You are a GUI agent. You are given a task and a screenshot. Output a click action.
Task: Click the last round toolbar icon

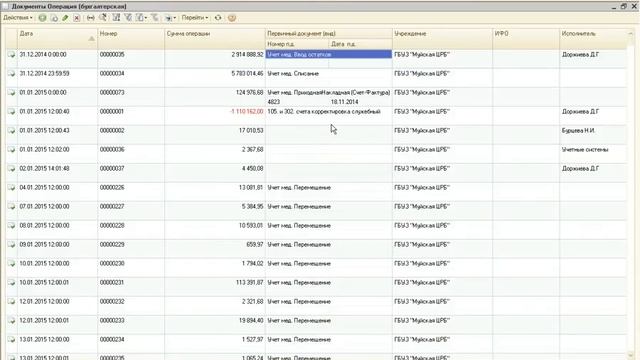tap(232, 18)
